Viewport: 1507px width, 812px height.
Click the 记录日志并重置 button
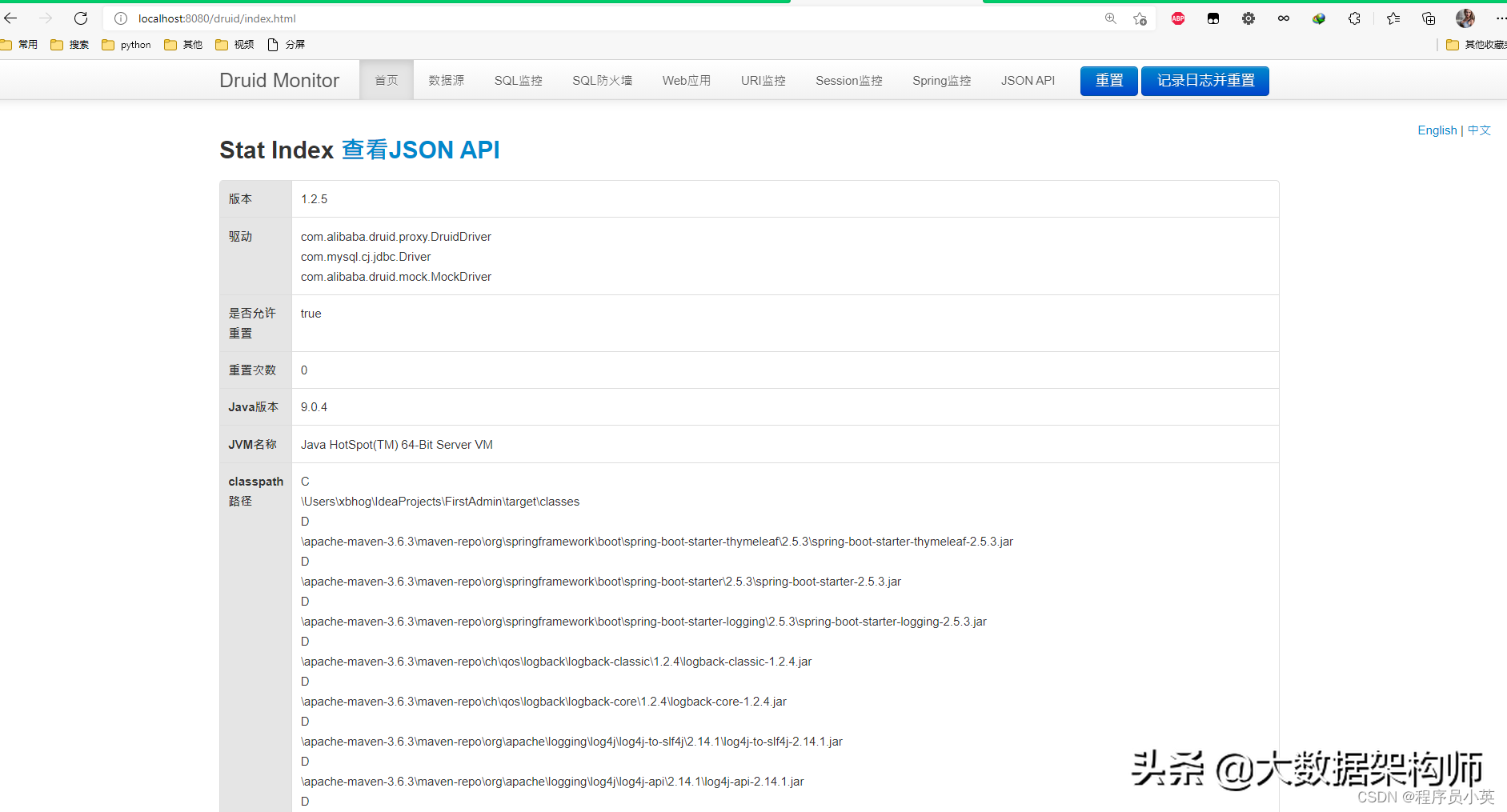point(1204,81)
